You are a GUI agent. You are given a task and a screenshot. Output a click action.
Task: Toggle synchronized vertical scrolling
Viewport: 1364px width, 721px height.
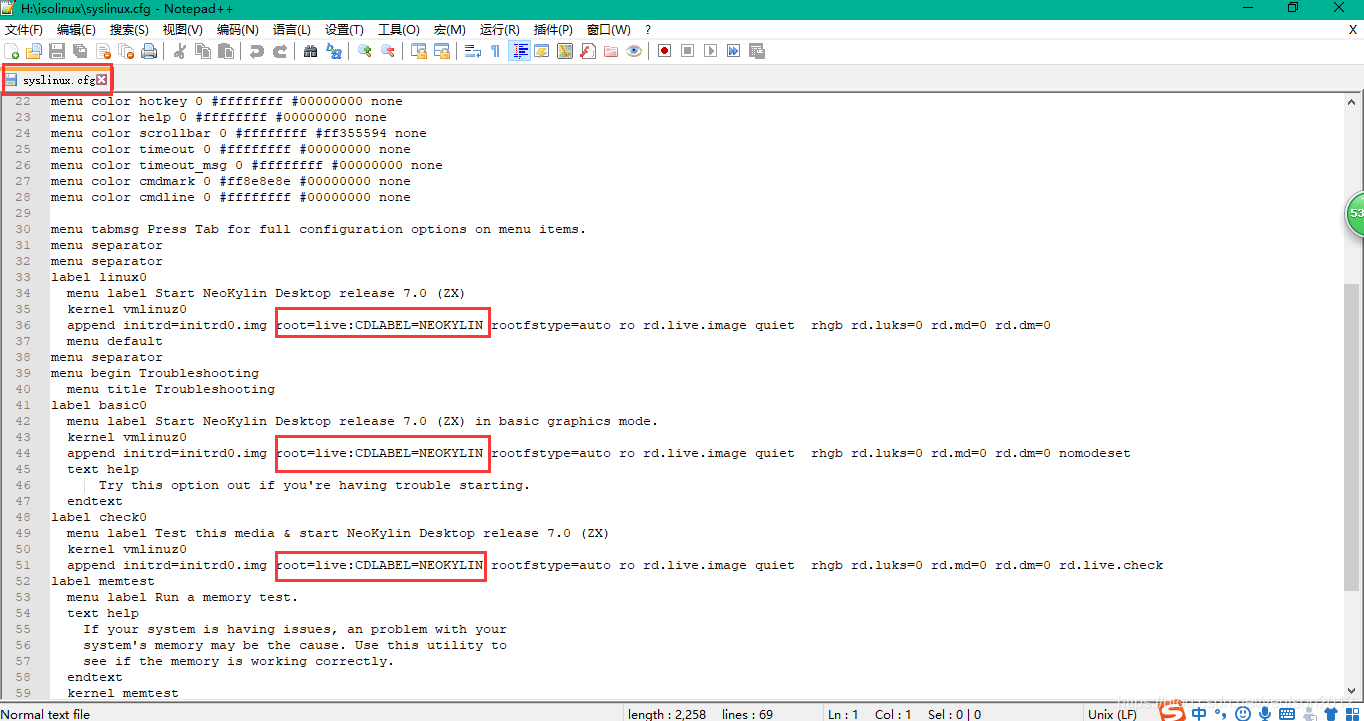419,51
